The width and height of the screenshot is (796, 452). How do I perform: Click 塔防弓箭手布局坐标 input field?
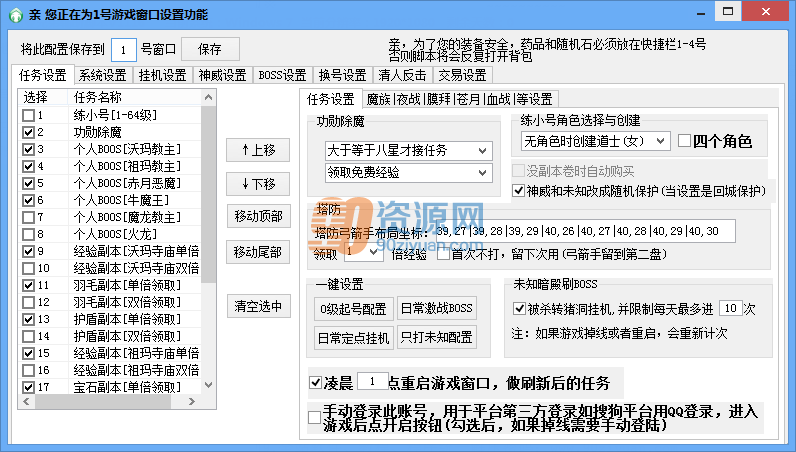[x=585, y=232]
